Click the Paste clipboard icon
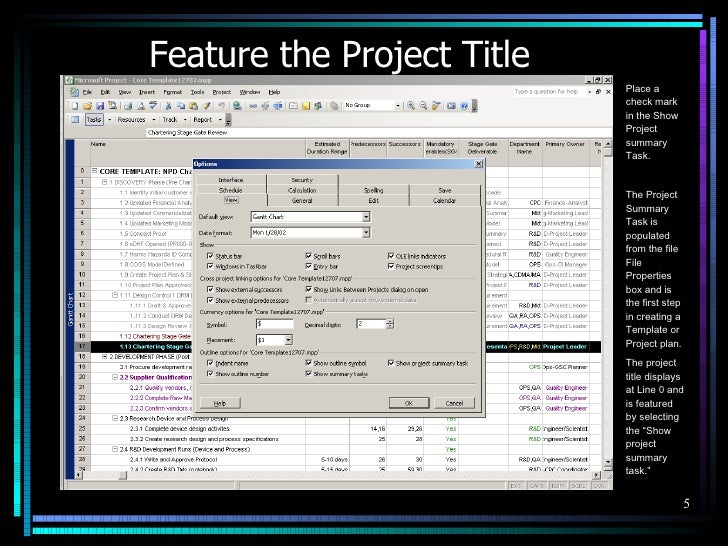This screenshot has height=546, width=728. tap(194, 106)
